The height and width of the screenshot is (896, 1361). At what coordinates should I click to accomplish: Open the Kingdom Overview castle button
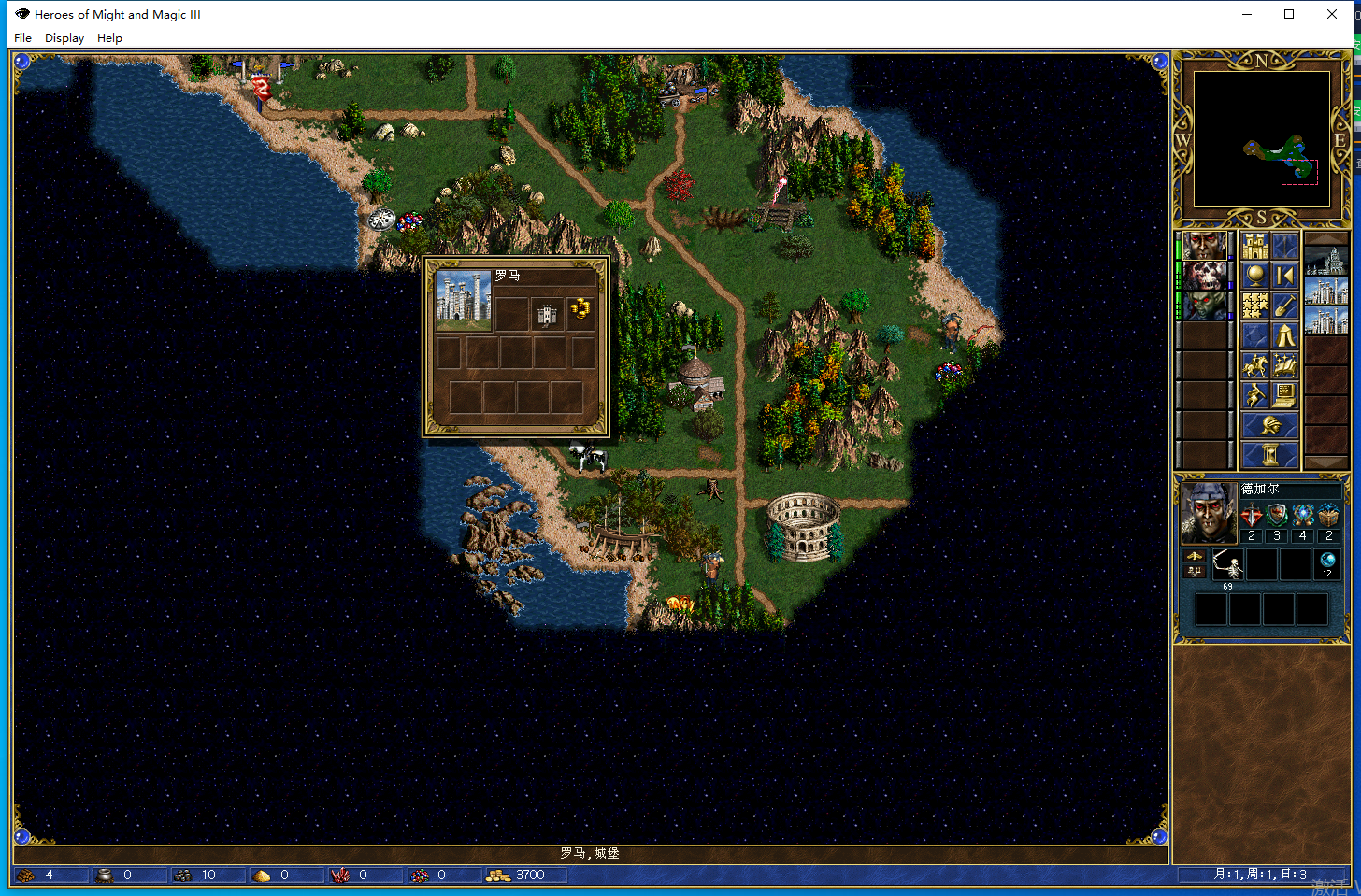click(1255, 247)
